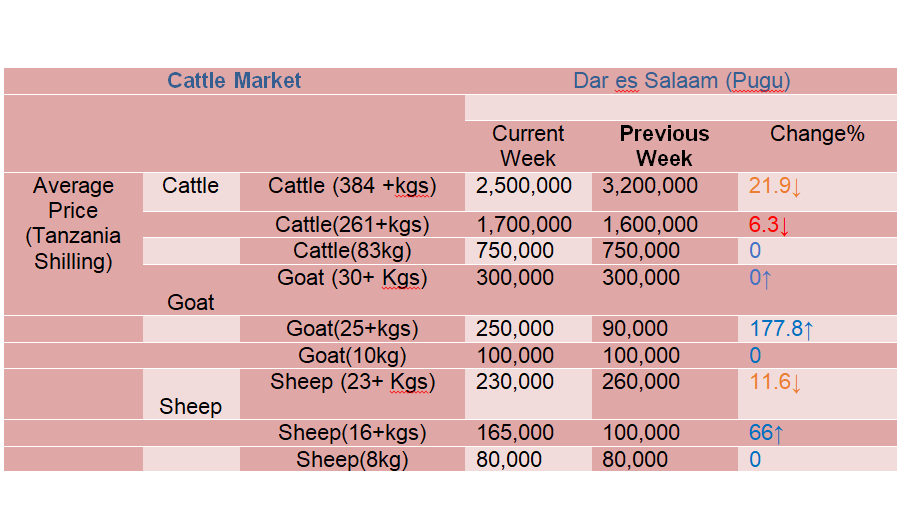The height and width of the screenshot is (505, 898).
Task: Click the Cattle Market header cell
Action: tap(234, 81)
